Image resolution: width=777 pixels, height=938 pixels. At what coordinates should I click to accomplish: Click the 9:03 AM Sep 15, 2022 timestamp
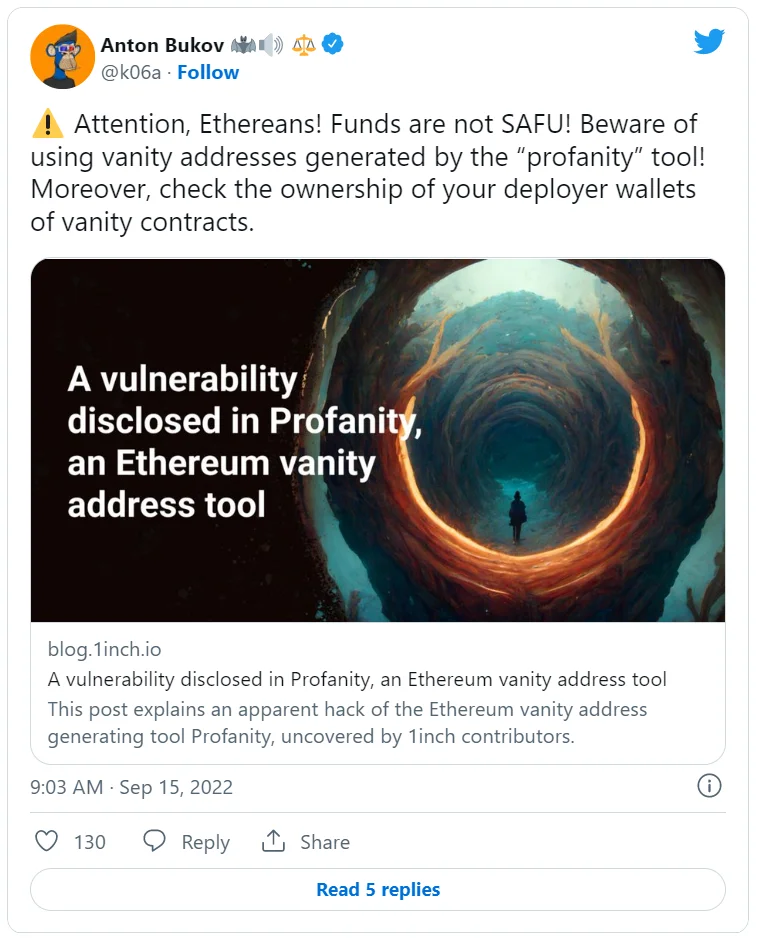[132, 787]
